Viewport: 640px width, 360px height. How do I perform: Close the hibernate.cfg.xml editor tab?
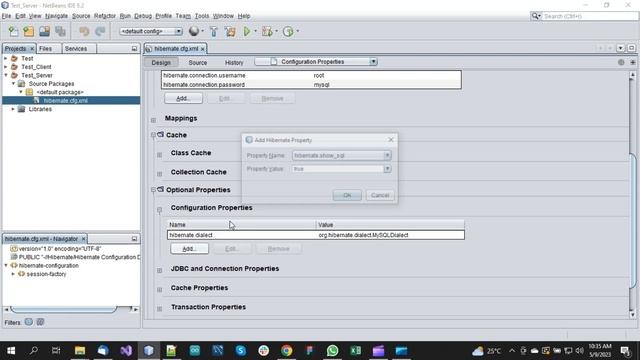click(x=202, y=49)
